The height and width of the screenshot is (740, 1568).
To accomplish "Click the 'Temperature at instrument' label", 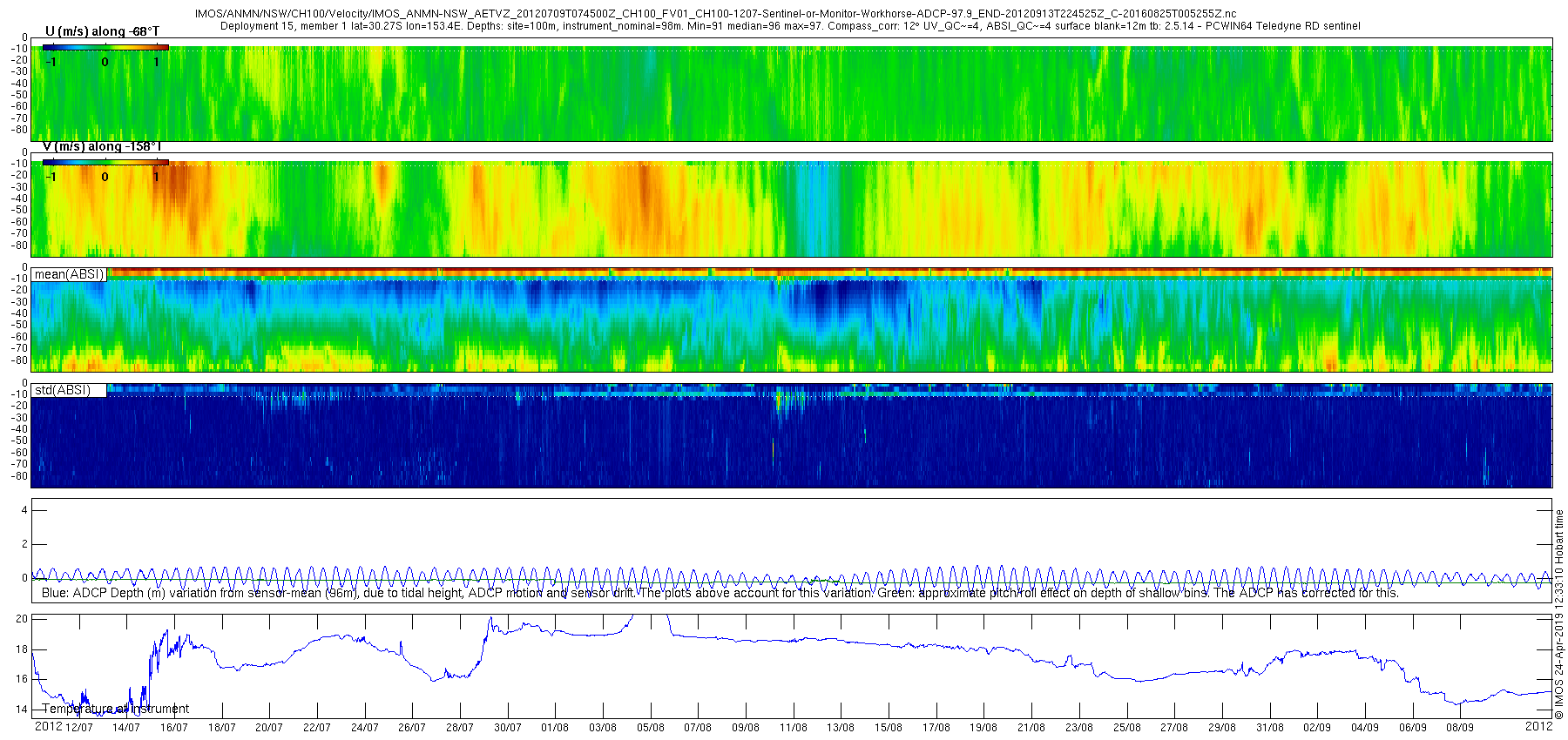I will (115, 709).
